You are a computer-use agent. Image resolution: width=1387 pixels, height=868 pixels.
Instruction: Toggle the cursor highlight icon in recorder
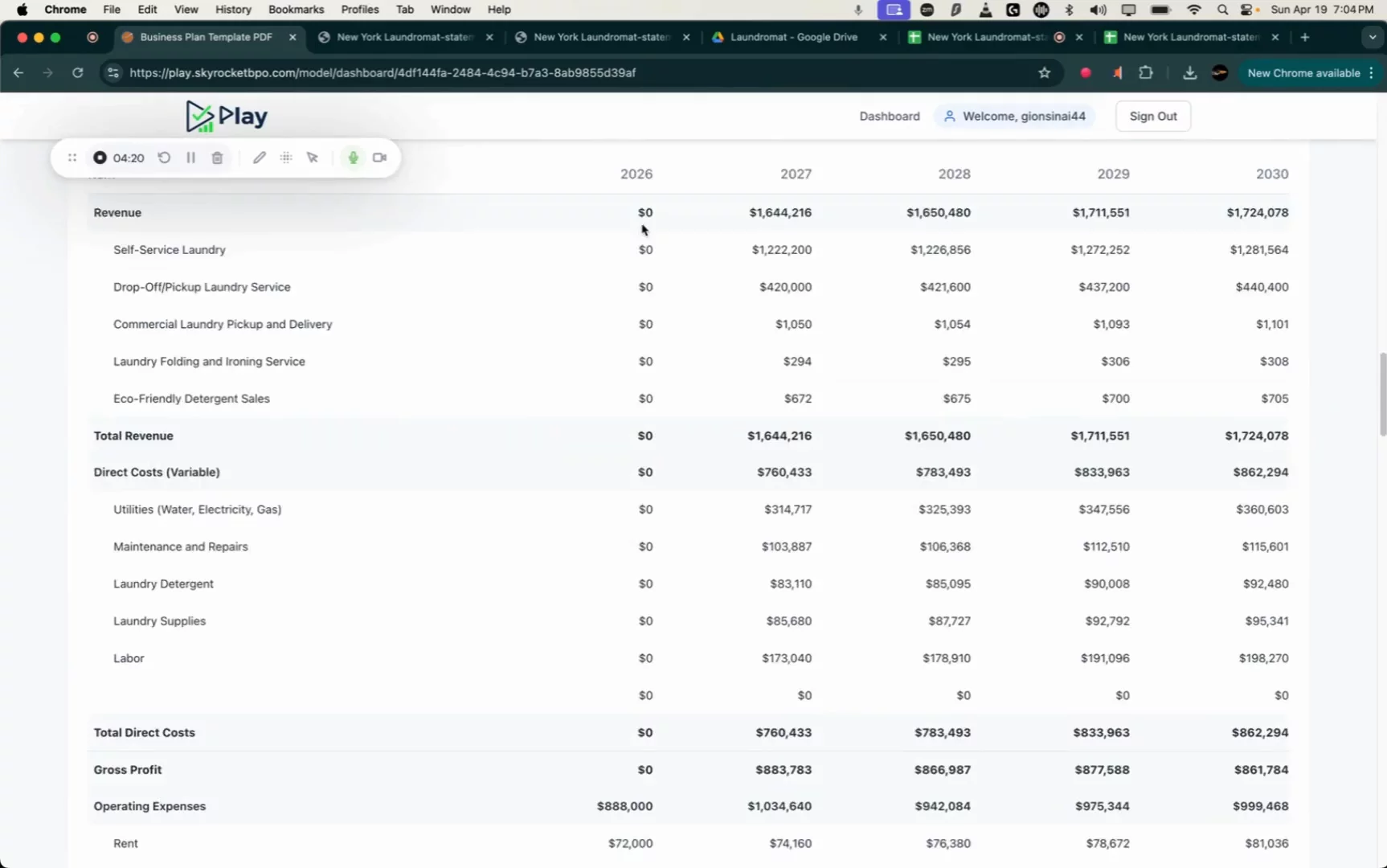(313, 158)
